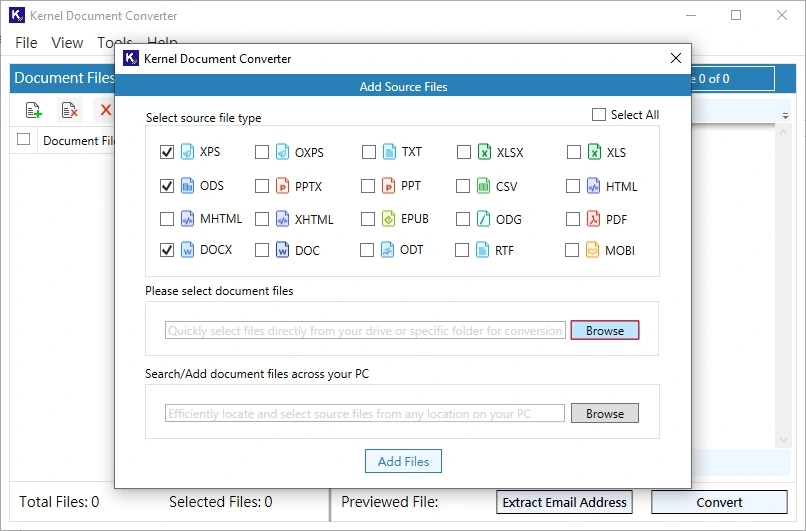Click the RTF label text
Screen dimensions: 806x531
click(x=504, y=250)
